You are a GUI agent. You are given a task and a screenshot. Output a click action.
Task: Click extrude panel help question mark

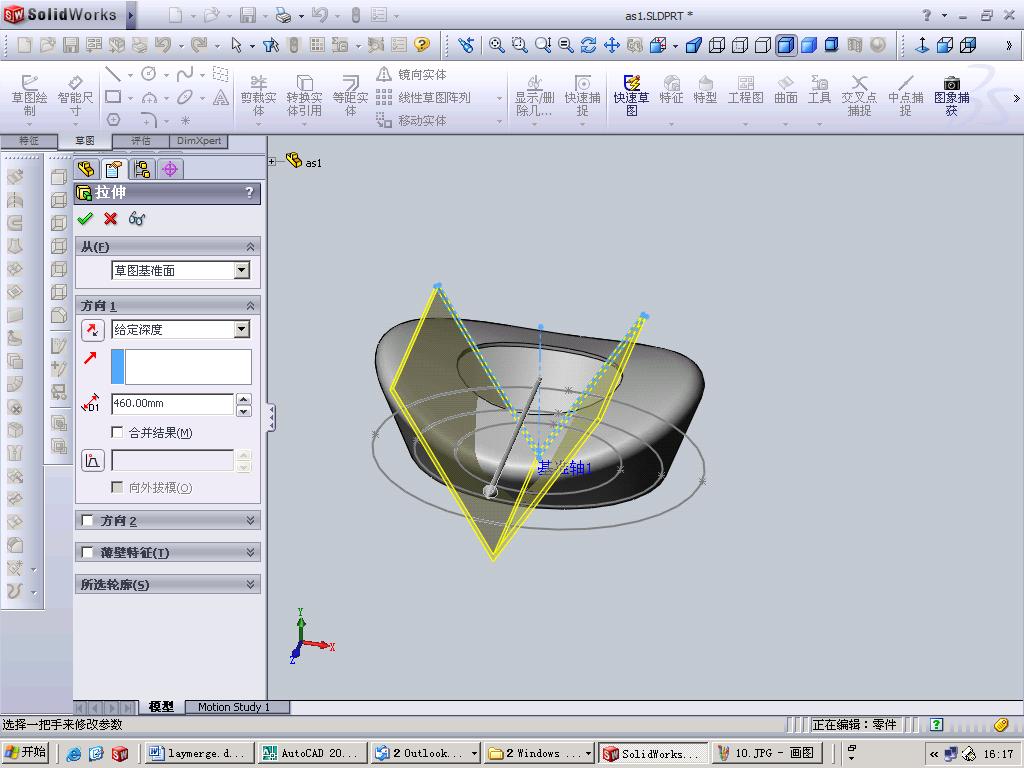tap(249, 193)
